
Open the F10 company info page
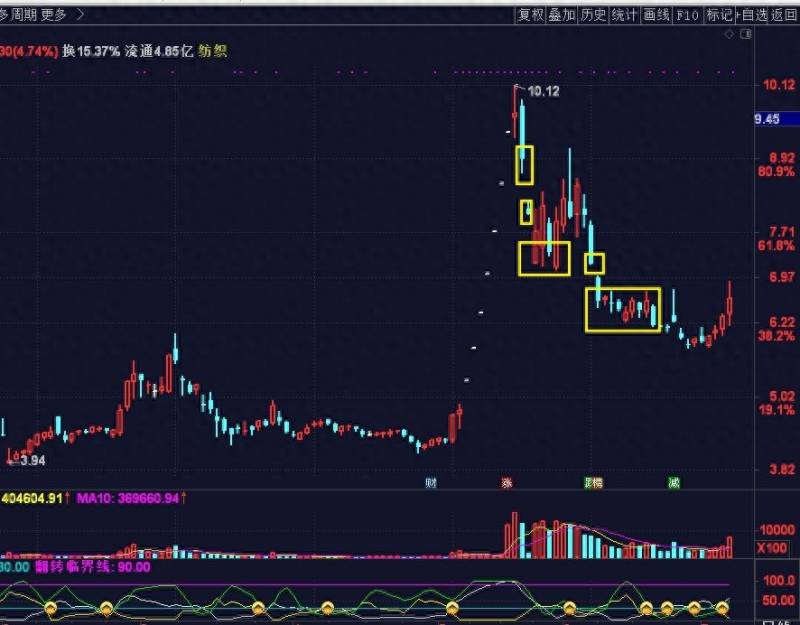pyautogui.click(x=687, y=15)
